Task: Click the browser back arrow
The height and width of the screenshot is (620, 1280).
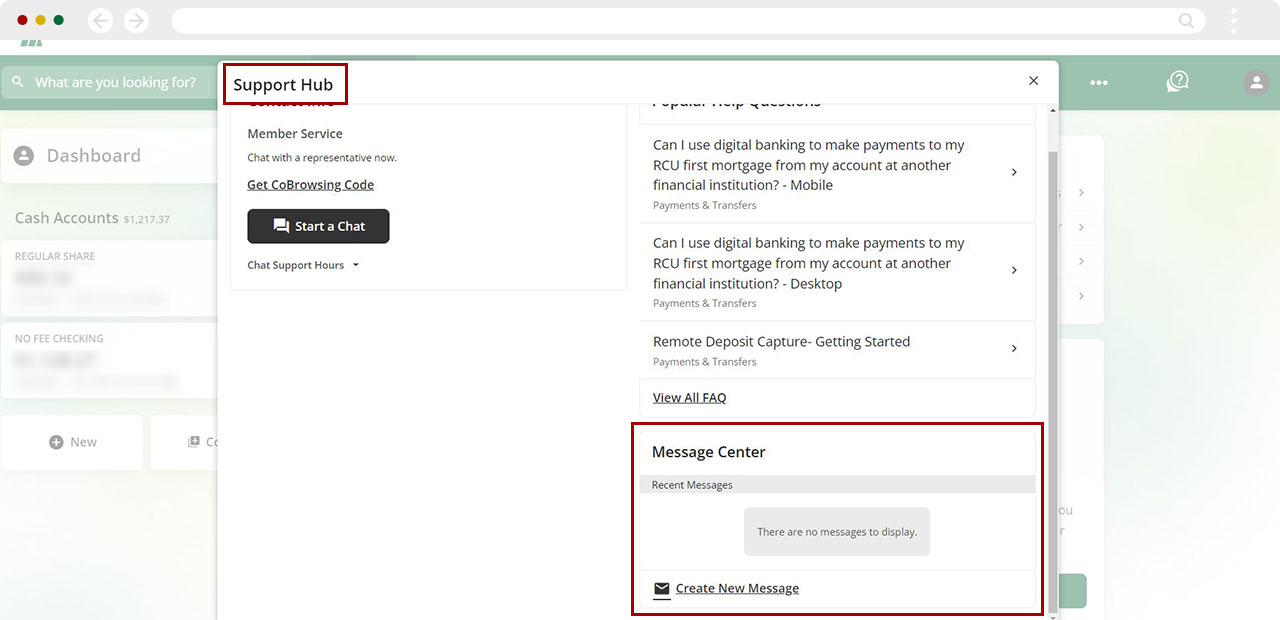Action: tap(100, 21)
